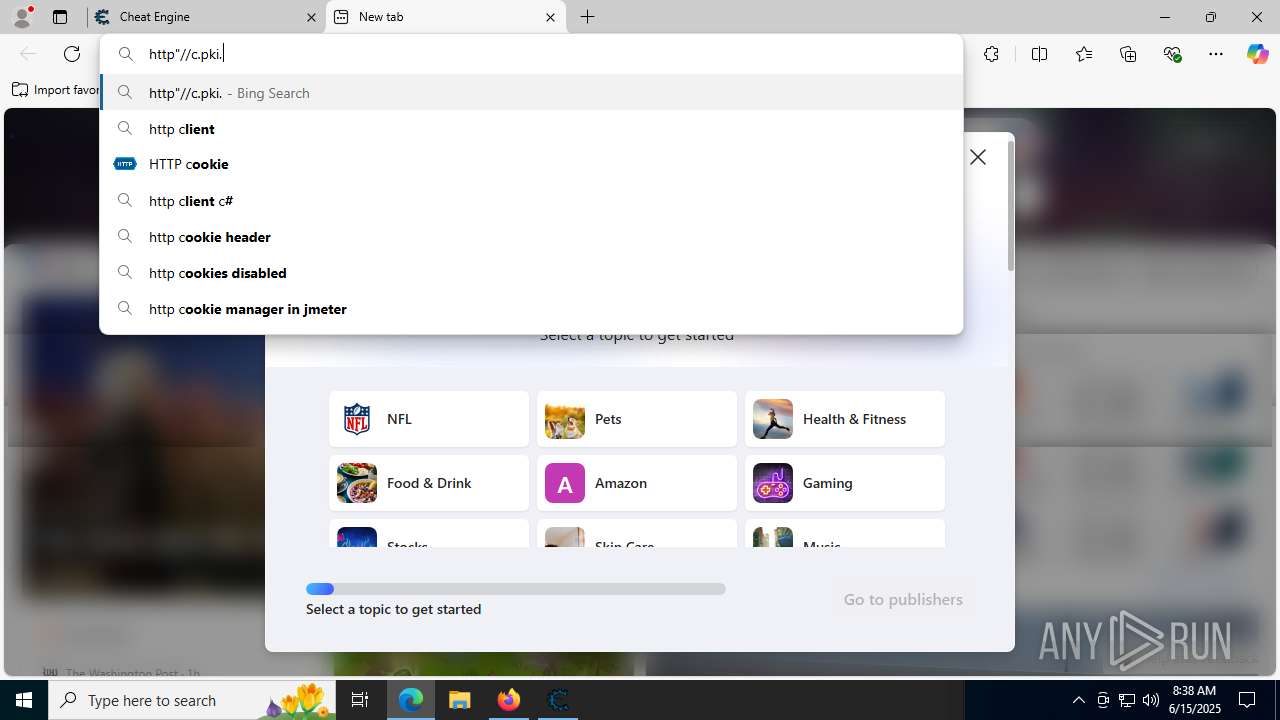Open the Settings and more ellipsis menu

(1216, 54)
